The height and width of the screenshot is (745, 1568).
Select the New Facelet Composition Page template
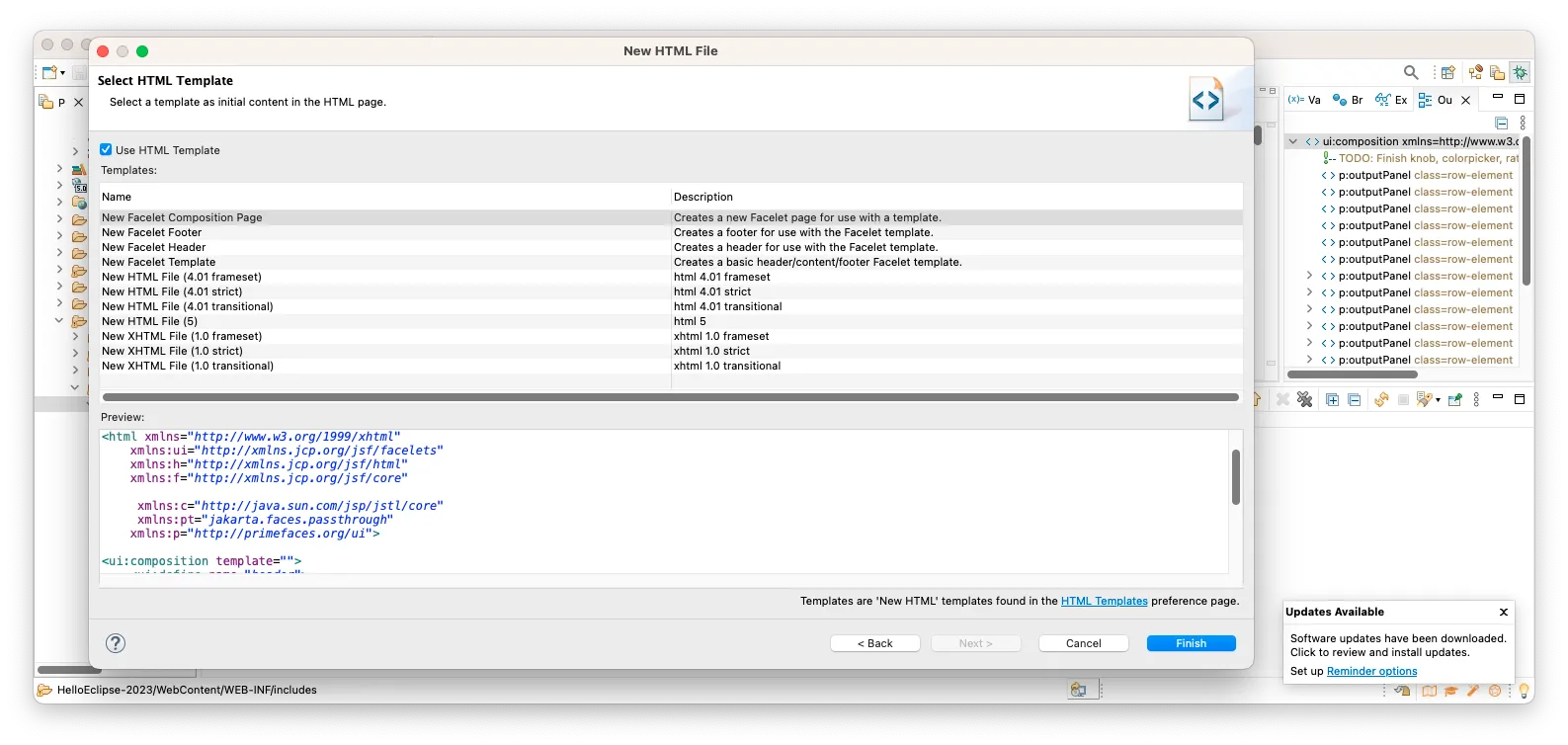[671, 217]
